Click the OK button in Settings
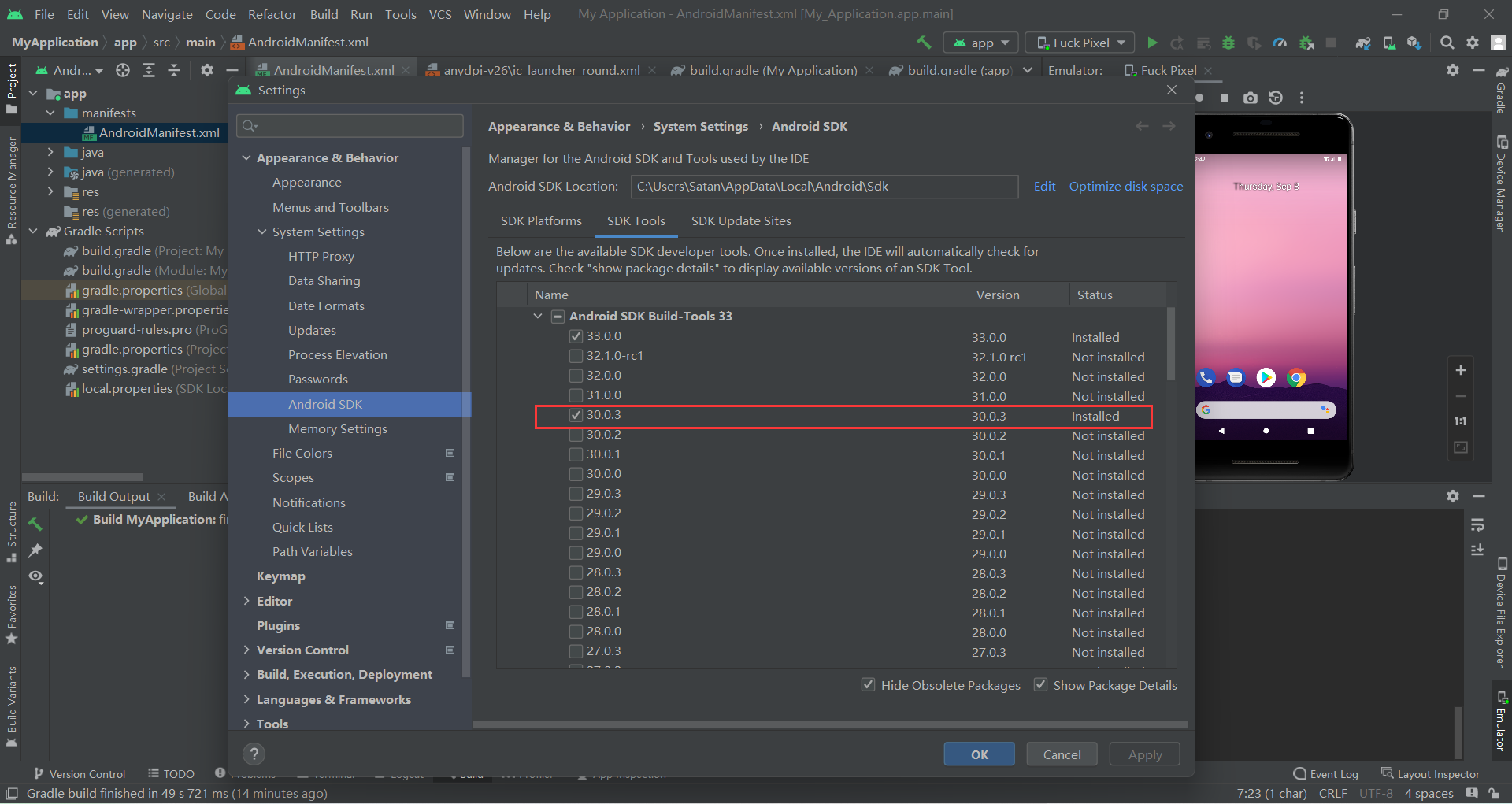Screen dimensions: 1512x804 [979, 754]
